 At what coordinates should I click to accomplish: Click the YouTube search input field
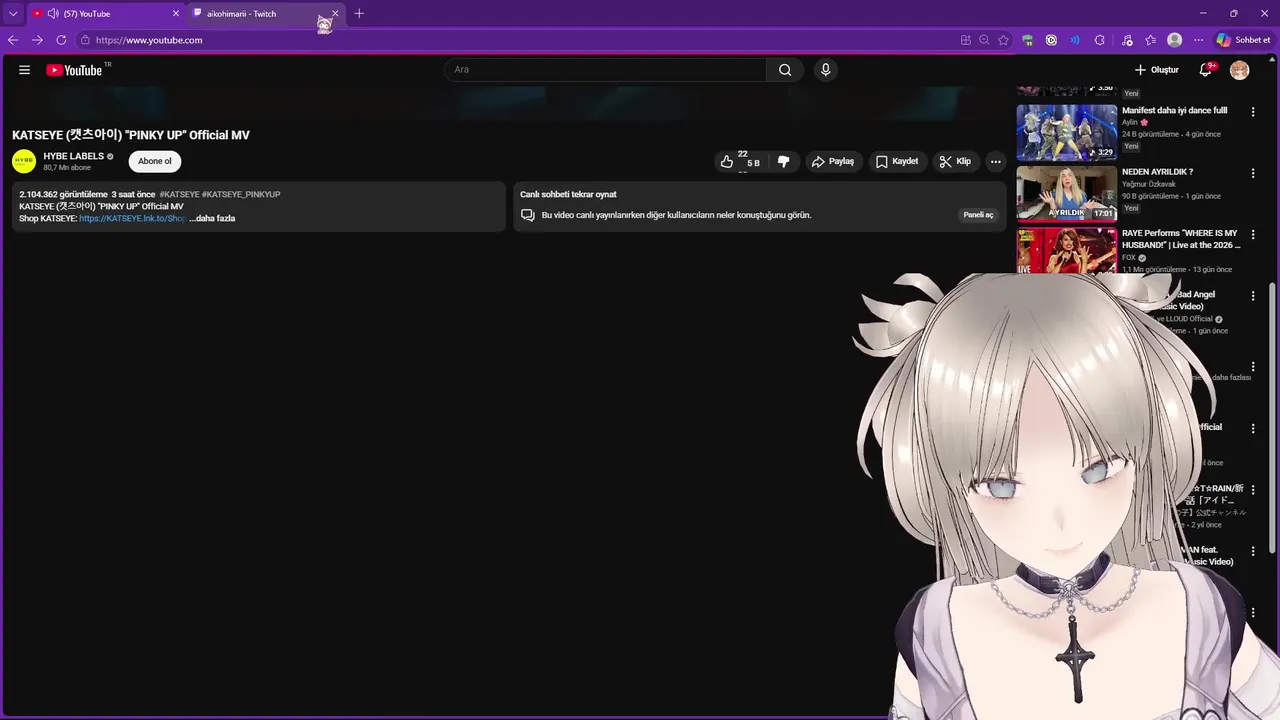tap(605, 70)
